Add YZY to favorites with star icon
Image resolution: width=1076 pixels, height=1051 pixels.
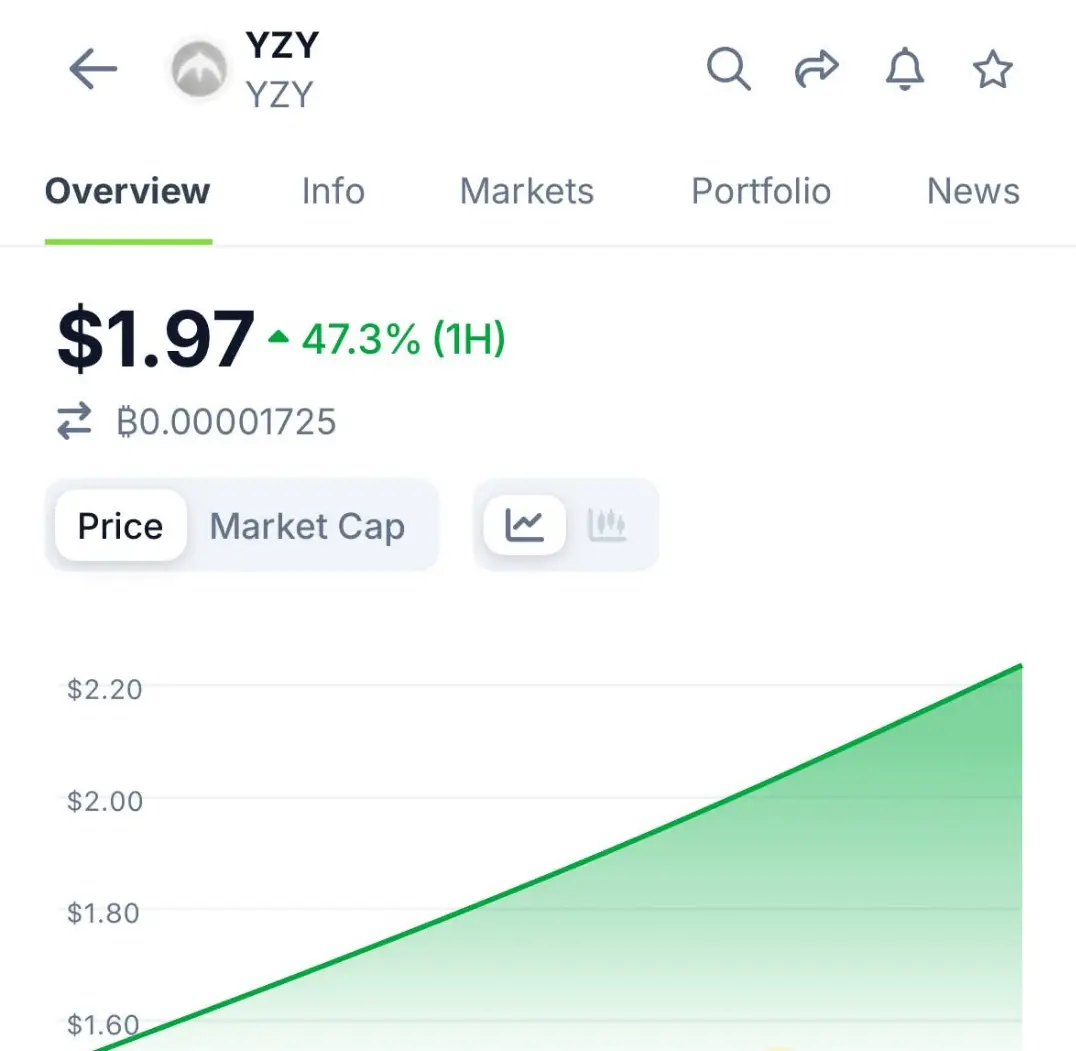992,69
